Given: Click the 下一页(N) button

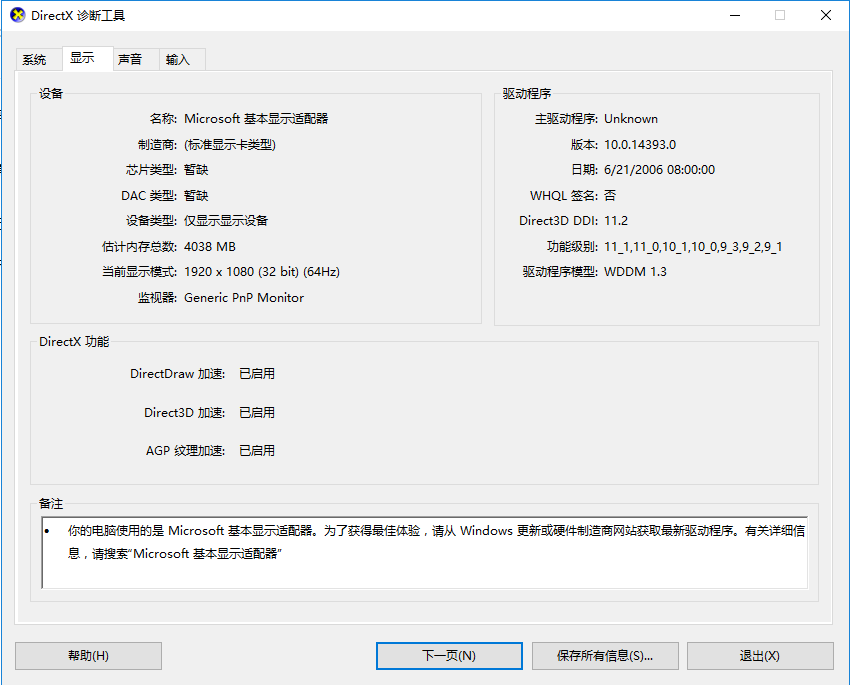Looking at the screenshot, I should pyautogui.click(x=449, y=656).
